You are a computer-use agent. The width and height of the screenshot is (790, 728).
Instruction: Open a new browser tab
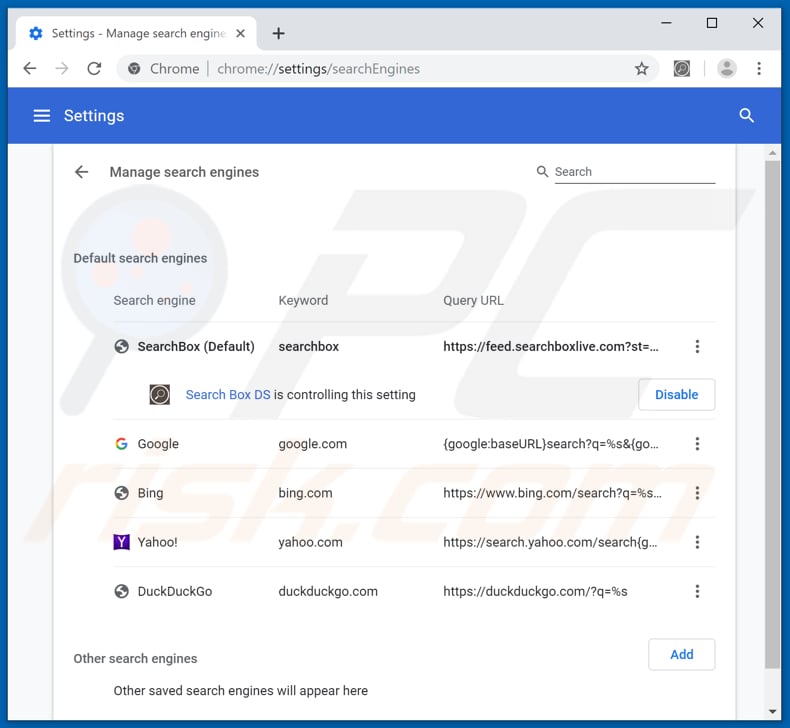pyautogui.click(x=279, y=33)
